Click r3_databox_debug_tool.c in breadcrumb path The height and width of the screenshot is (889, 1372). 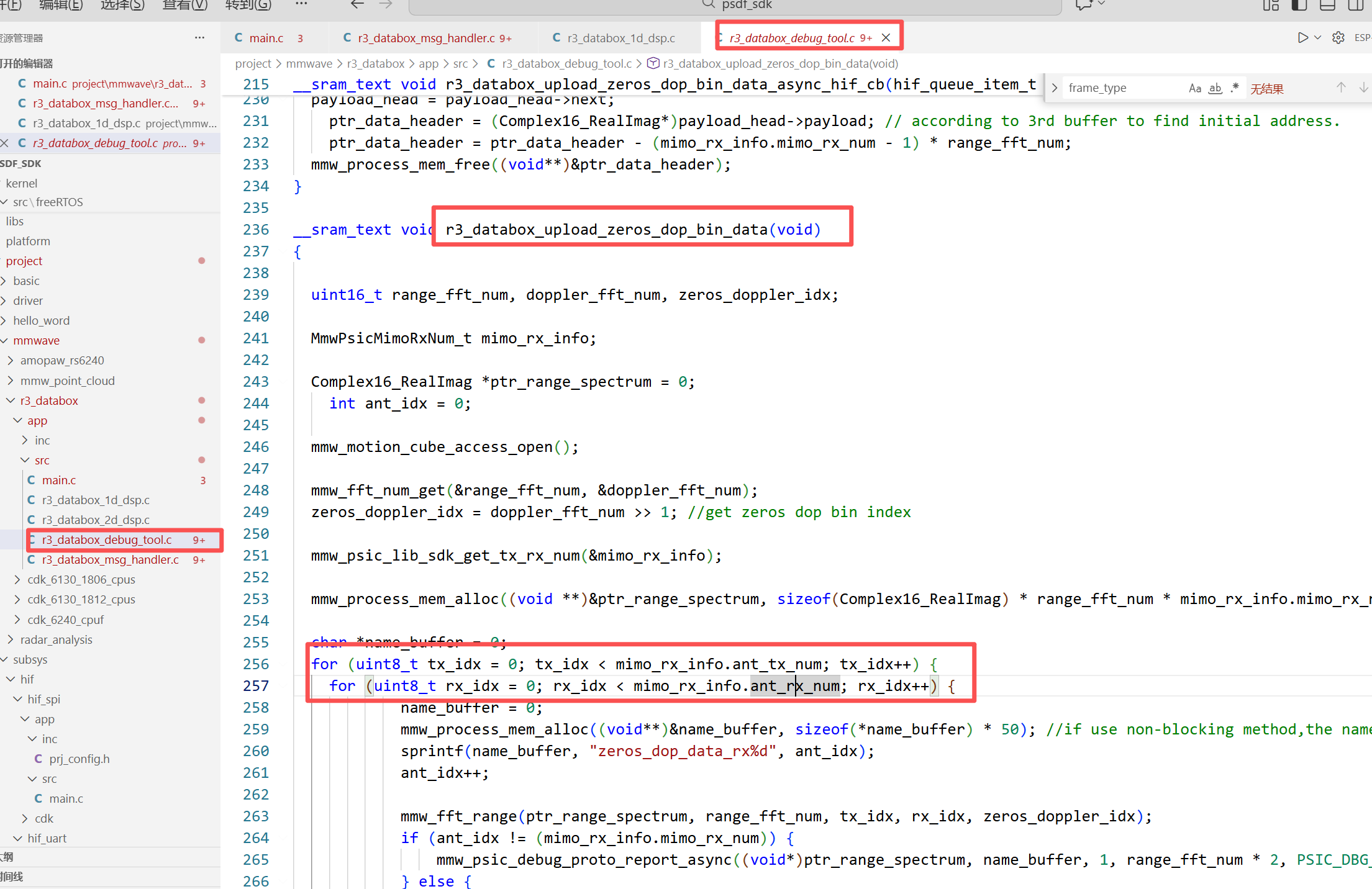coord(566,63)
